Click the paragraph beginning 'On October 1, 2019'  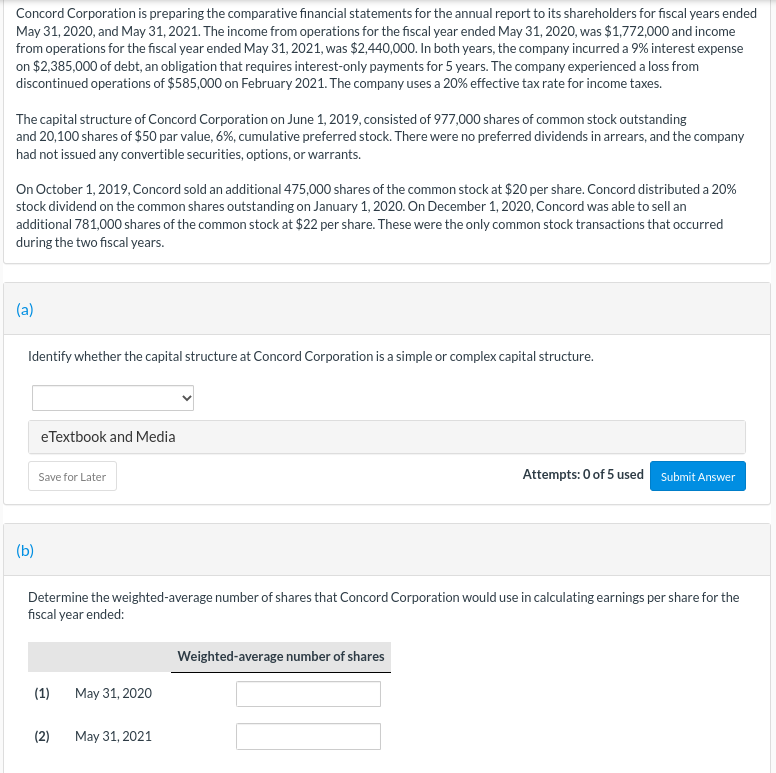(x=376, y=216)
